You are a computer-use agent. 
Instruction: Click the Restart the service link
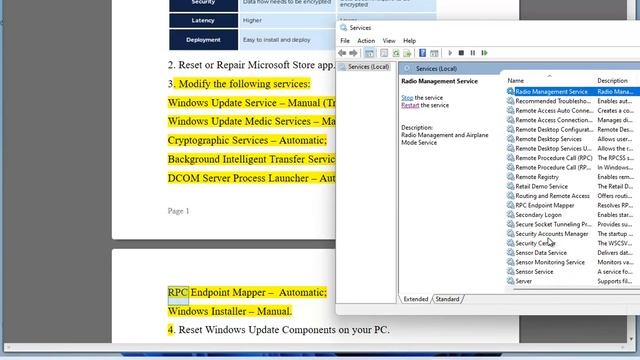point(410,105)
